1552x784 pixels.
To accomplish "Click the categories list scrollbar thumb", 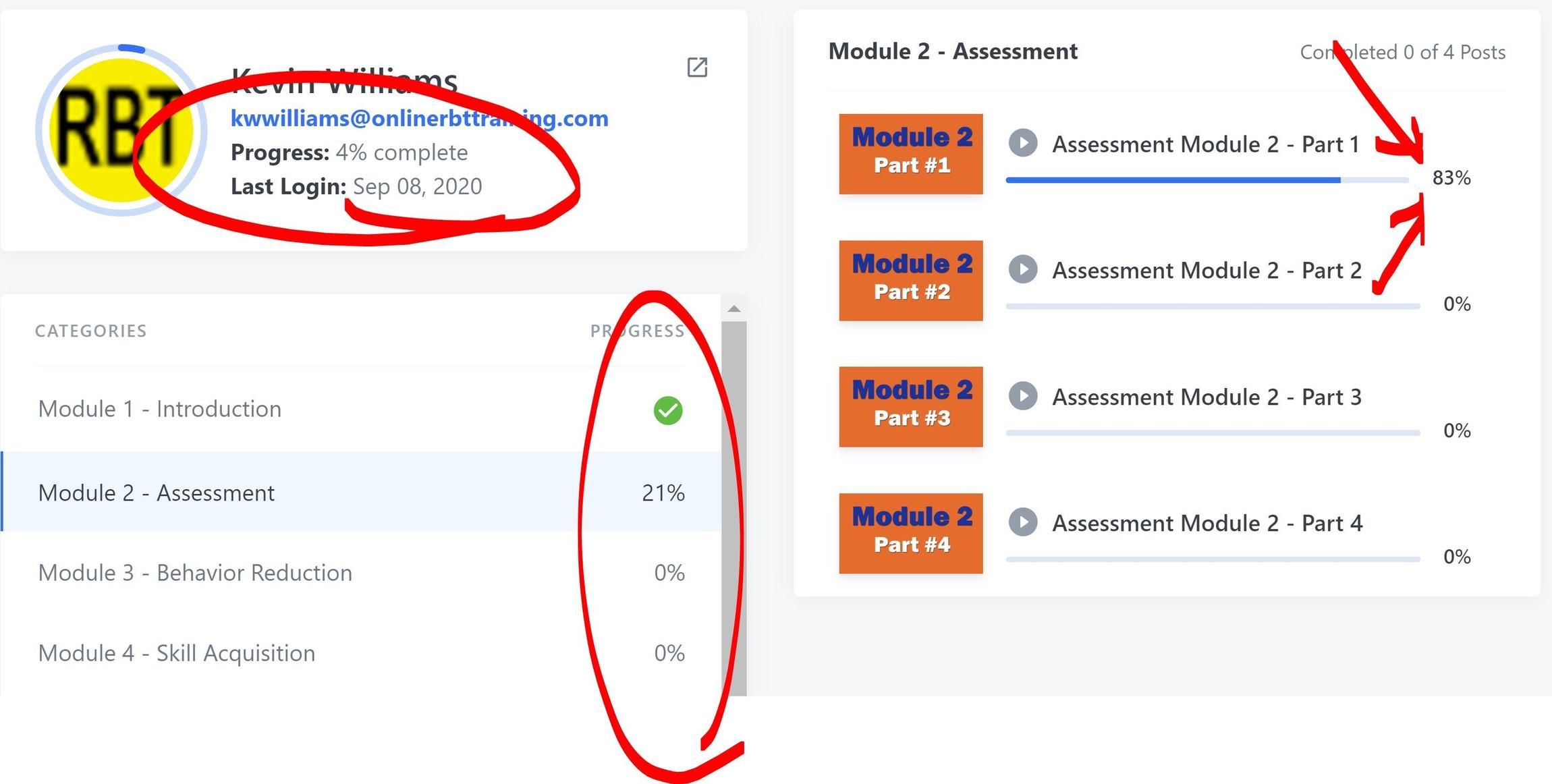I will pyautogui.click(x=734, y=509).
